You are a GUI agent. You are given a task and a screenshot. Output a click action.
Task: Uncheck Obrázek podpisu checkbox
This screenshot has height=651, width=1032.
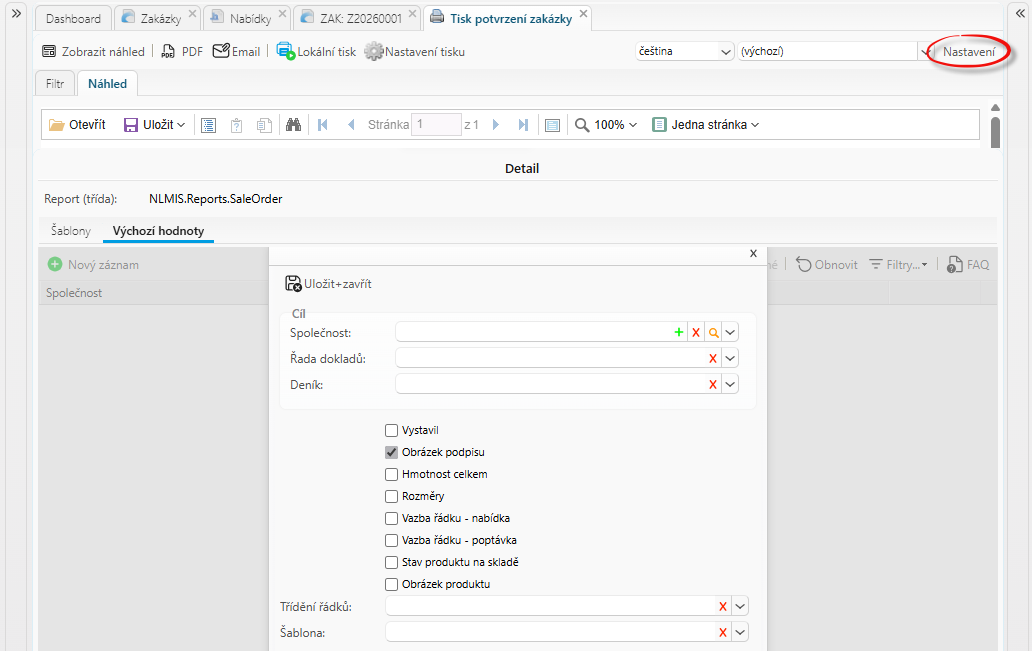(x=391, y=452)
